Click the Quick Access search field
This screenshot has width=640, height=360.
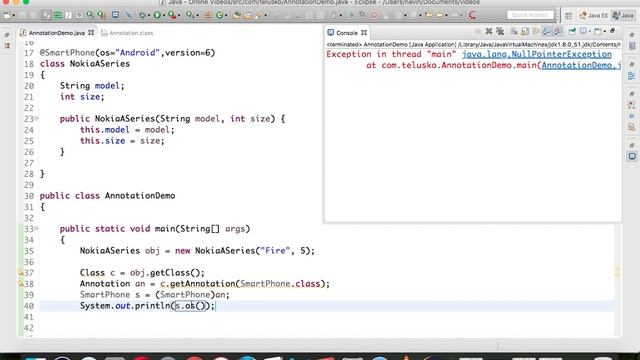click(530, 15)
